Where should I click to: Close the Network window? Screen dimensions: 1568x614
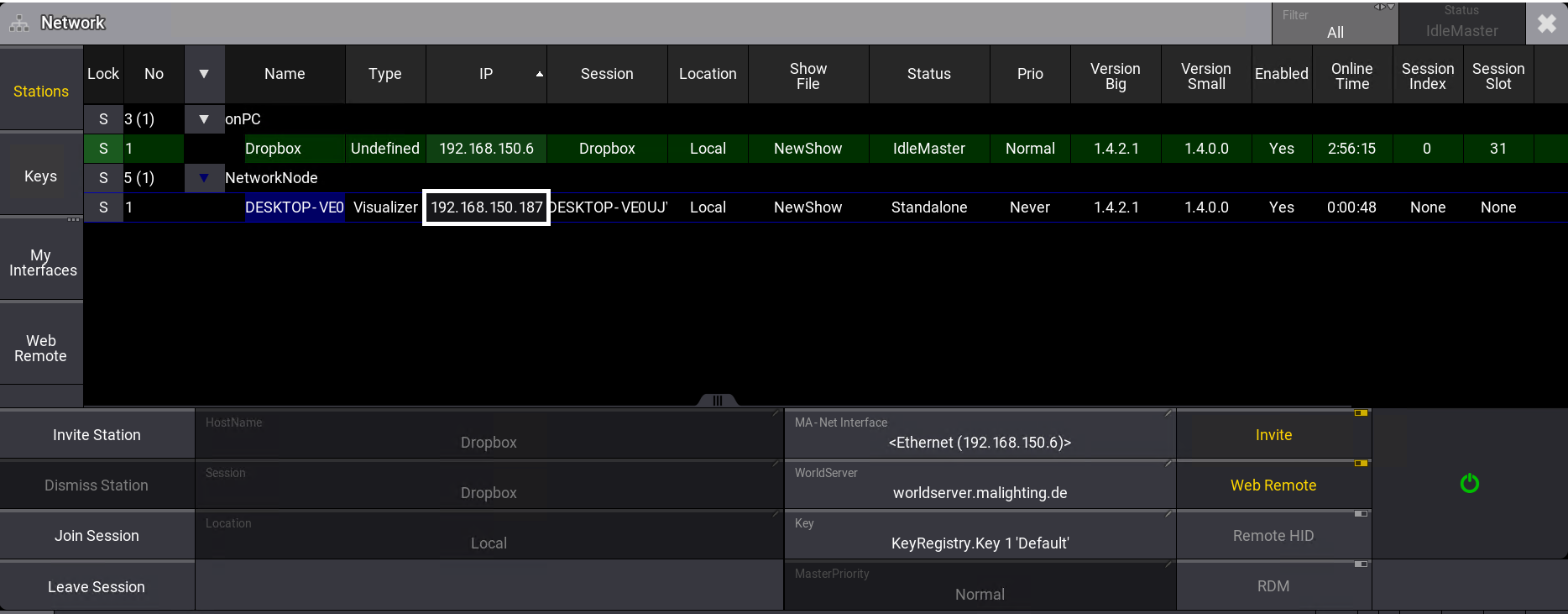1546,24
